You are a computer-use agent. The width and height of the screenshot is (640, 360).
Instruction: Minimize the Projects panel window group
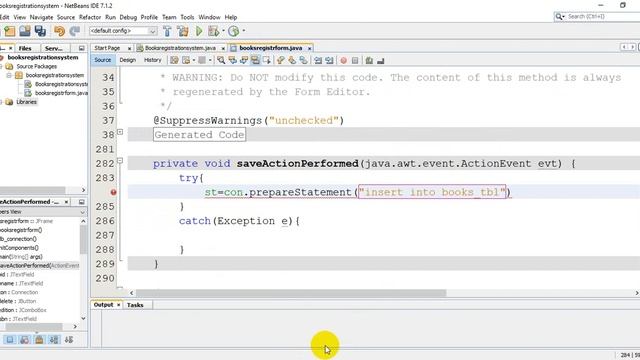click(x=82, y=48)
